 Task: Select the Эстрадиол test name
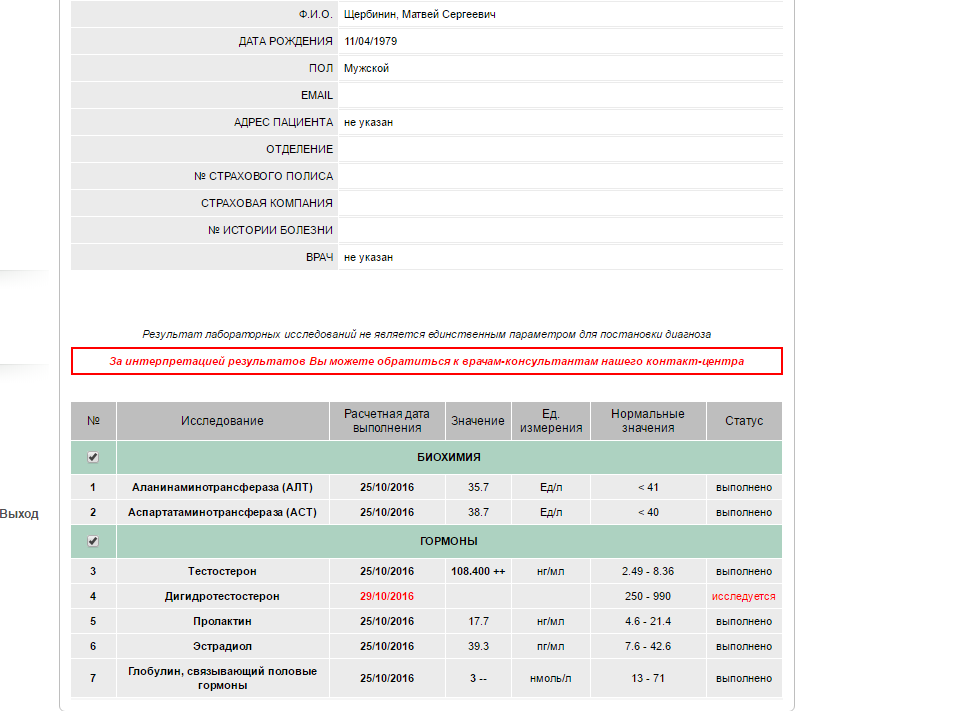click(222, 646)
